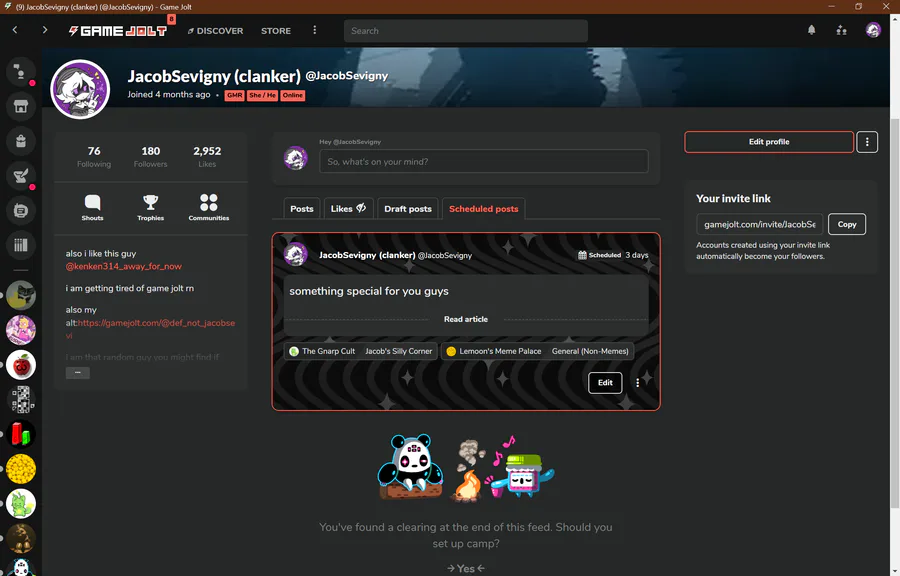Open profile options next to Edit profile
Image resolution: width=900 pixels, height=576 pixels.
(867, 142)
